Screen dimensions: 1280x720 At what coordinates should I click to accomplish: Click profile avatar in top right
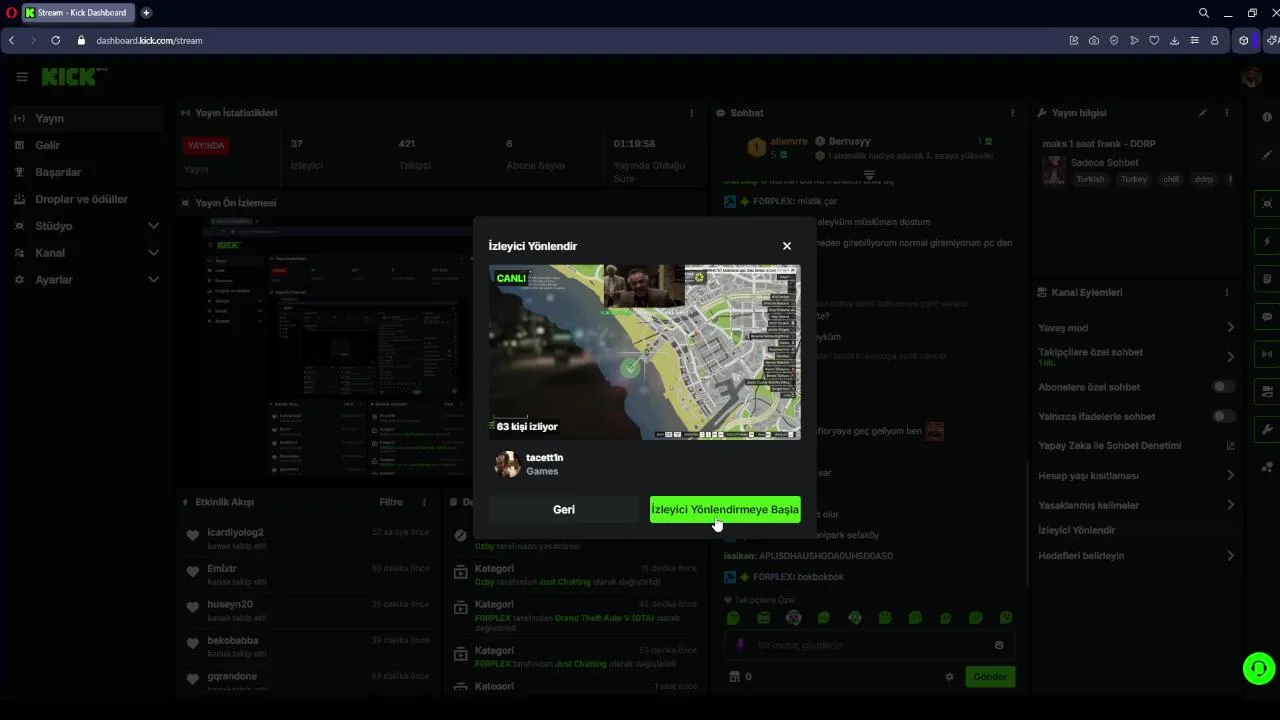1251,77
